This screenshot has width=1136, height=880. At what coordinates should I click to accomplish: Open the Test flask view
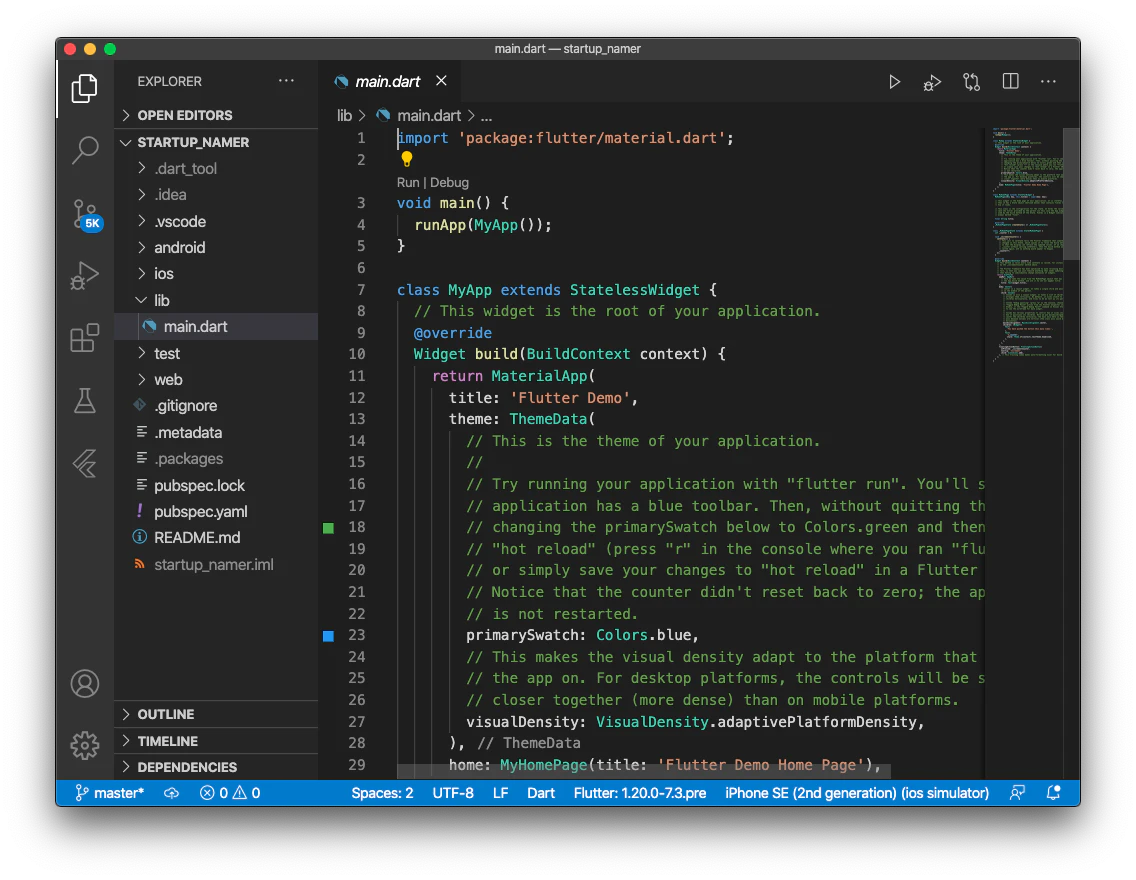(x=85, y=401)
